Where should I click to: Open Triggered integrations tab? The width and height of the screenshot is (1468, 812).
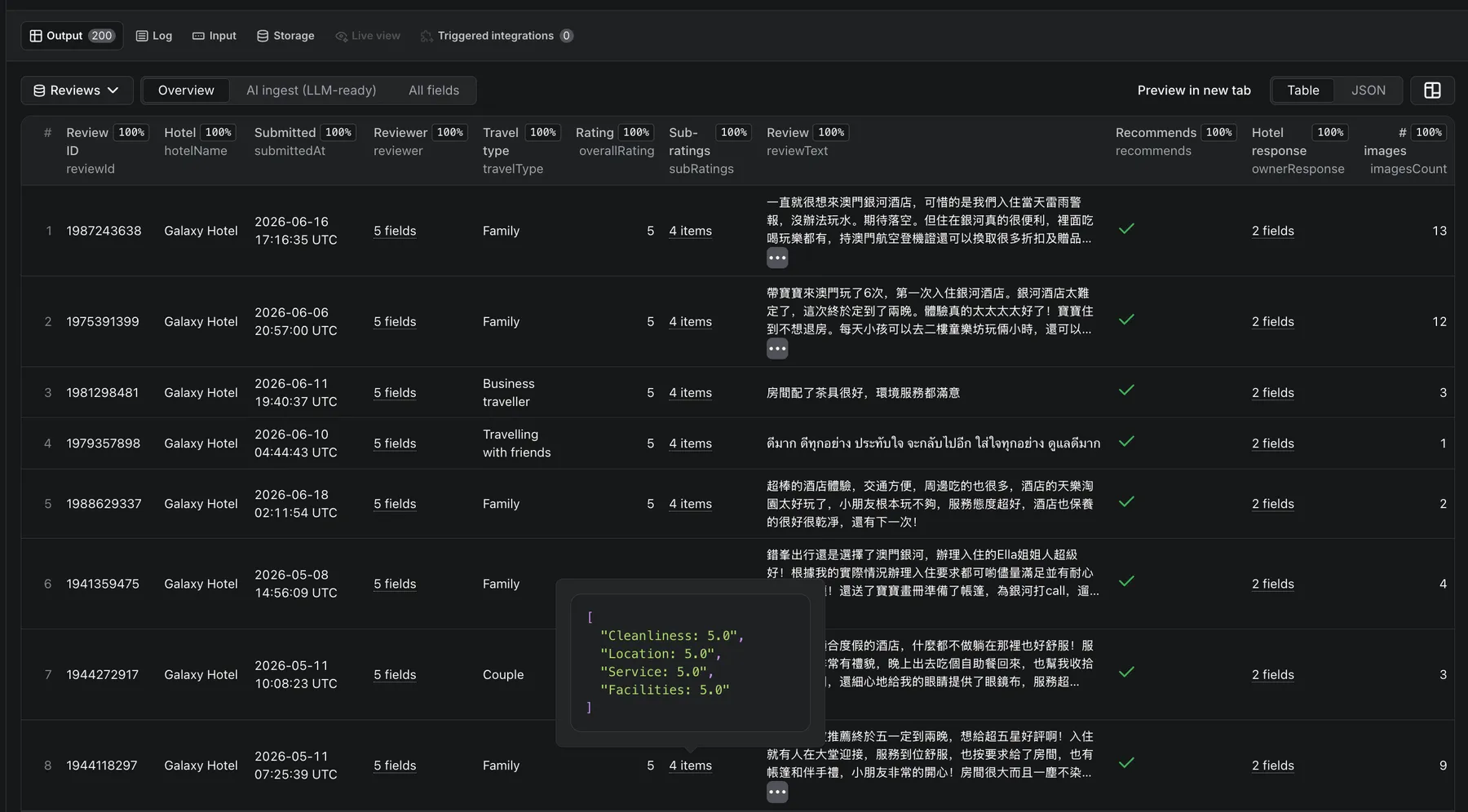[x=497, y=36]
